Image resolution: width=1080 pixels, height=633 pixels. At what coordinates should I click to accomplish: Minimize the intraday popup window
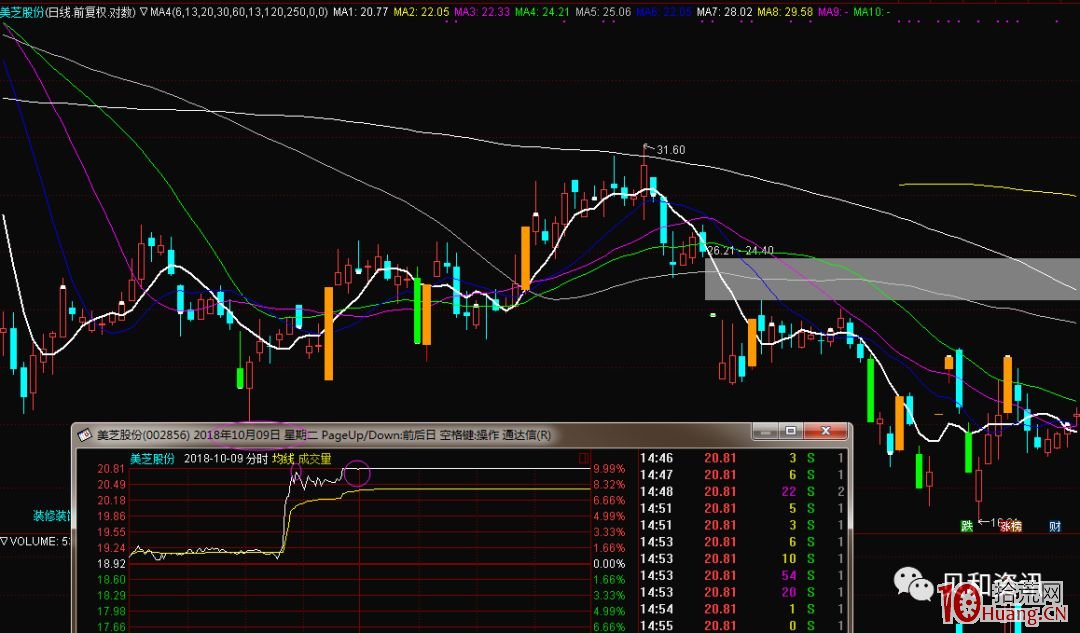pyautogui.click(x=765, y=431)
